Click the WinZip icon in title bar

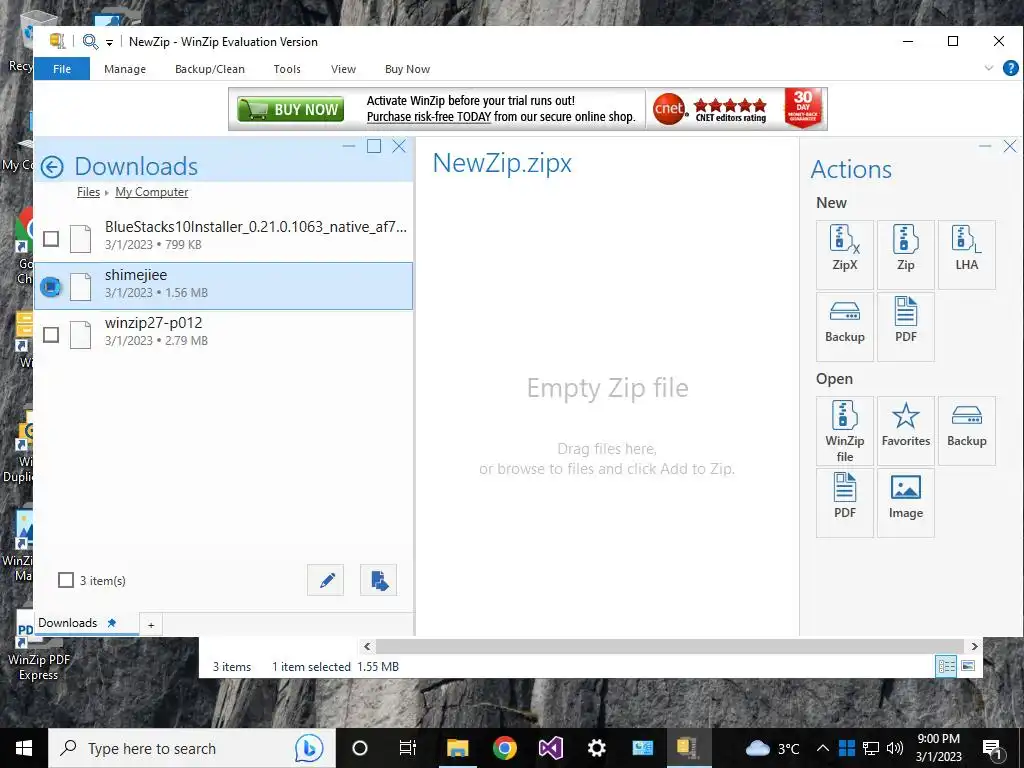(57, 41)
